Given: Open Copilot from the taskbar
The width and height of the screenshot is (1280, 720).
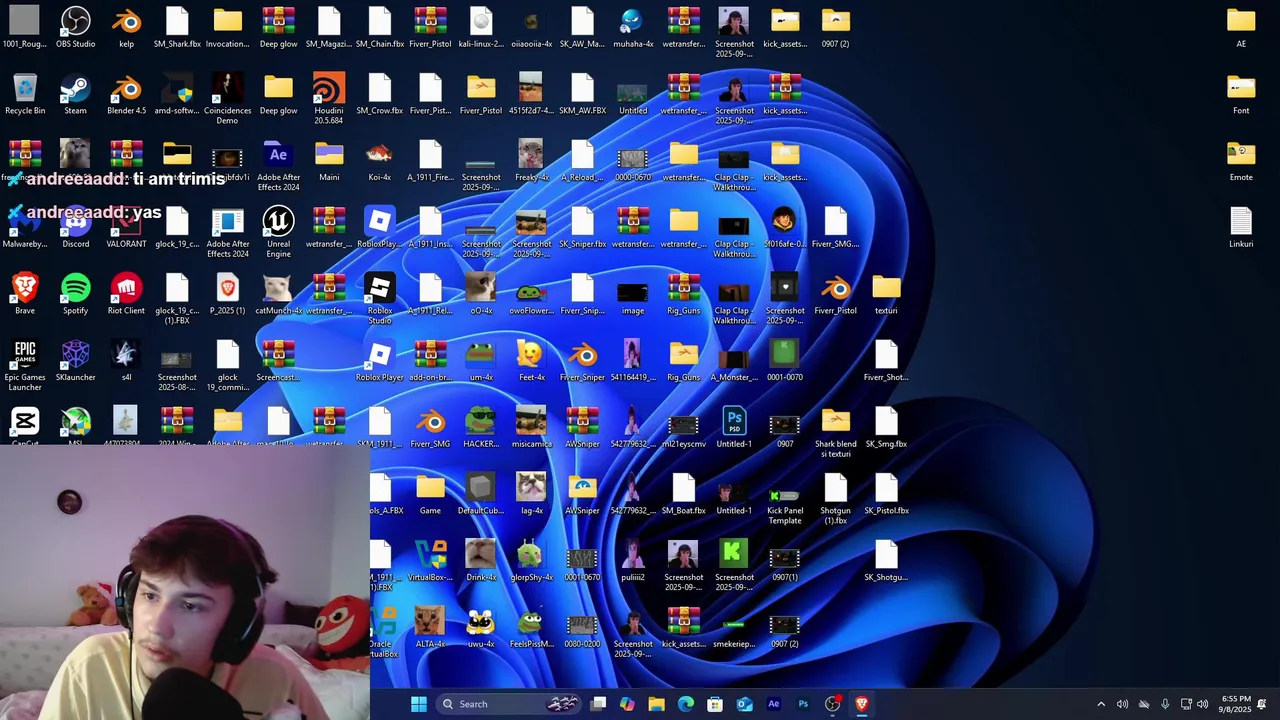Looking at the screenshot, I should tap(627, 704).
